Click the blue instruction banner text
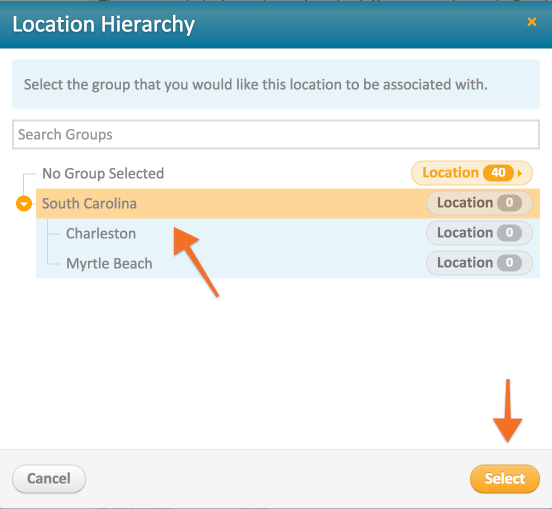 [x=256, y=84]
